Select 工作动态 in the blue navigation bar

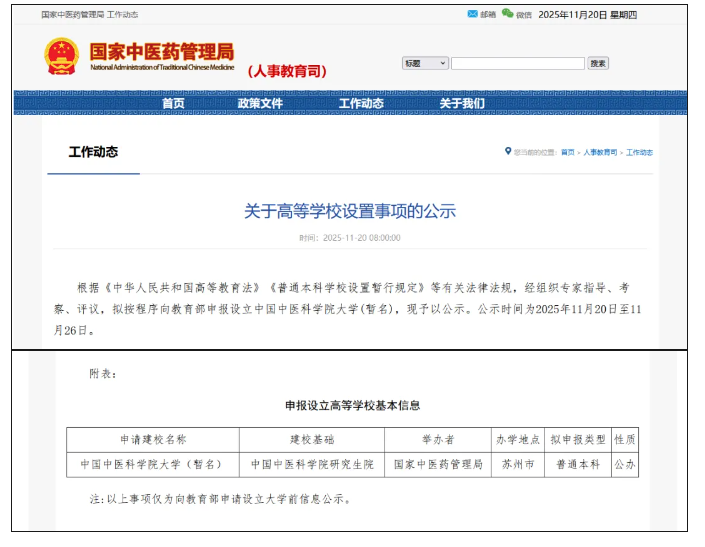(361, 103)
